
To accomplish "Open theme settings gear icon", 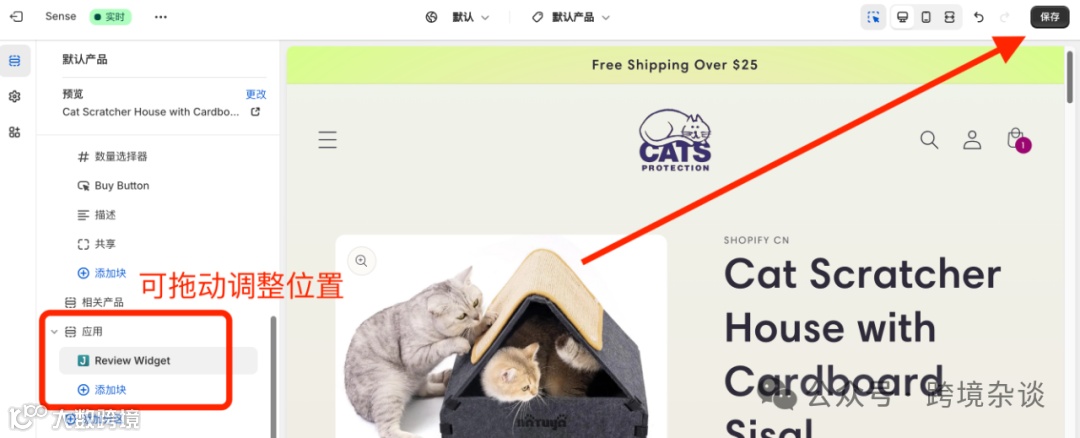I will (x=14, y=96).
